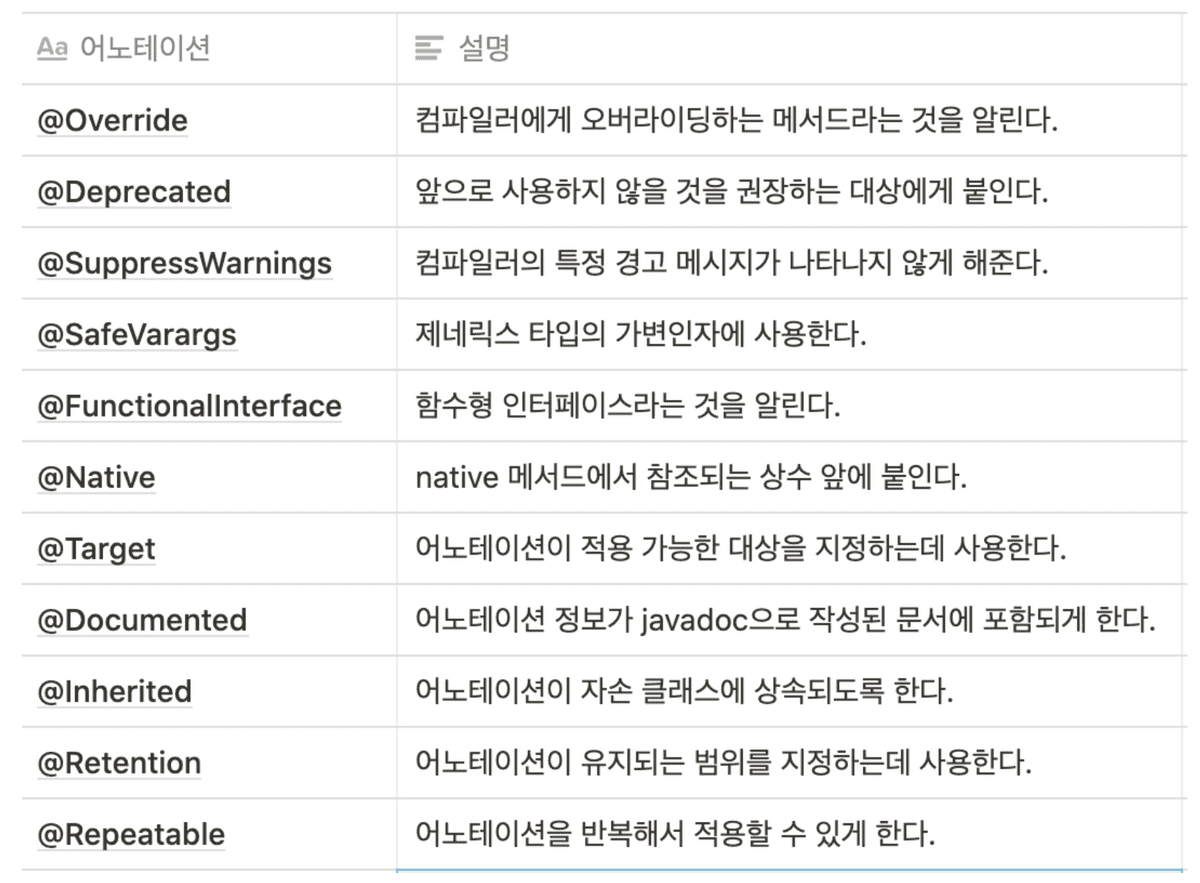Select the @SuppressWarnings title cell

pyautogui.click(x=209, y=263)
